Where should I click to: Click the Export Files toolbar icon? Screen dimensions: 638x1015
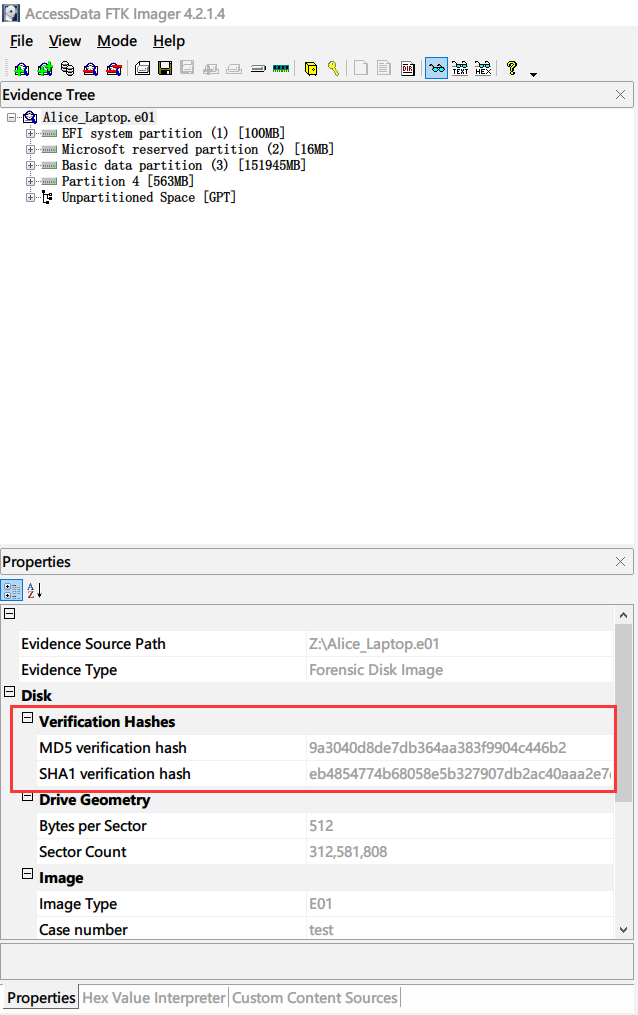(x=361, y=68)
